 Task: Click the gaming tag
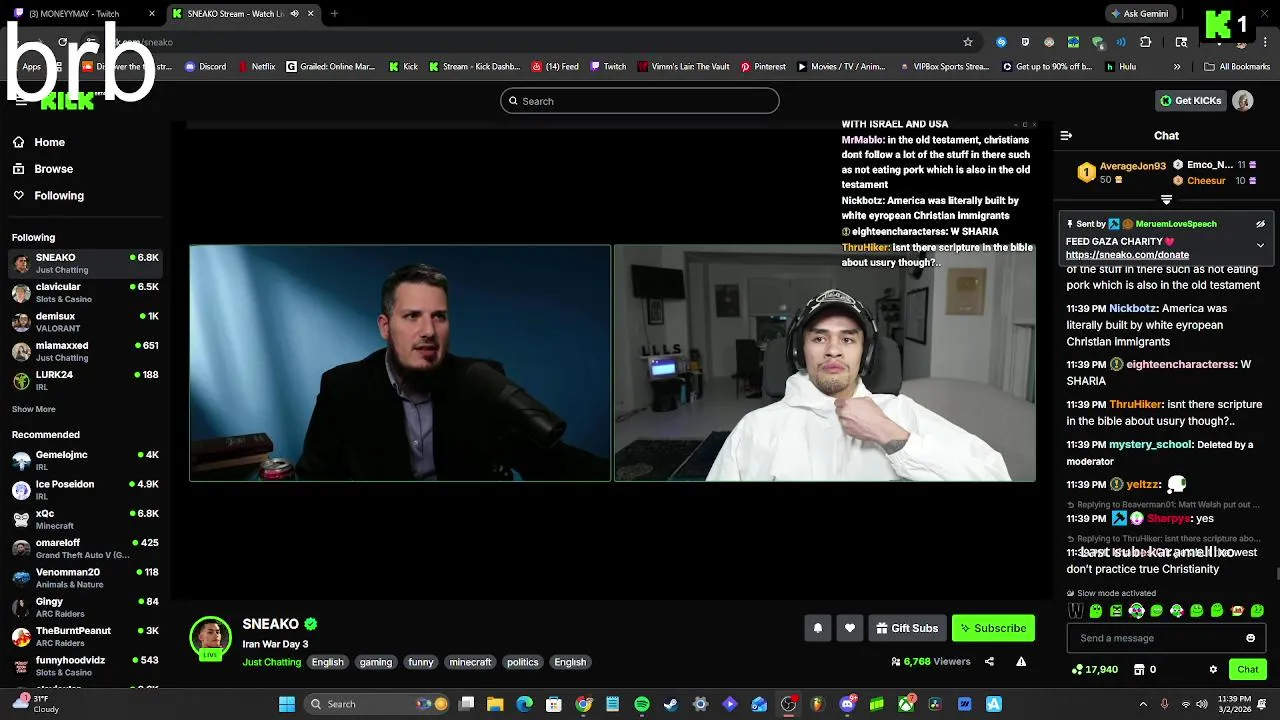pyautogui.click(x=376, y=662)
